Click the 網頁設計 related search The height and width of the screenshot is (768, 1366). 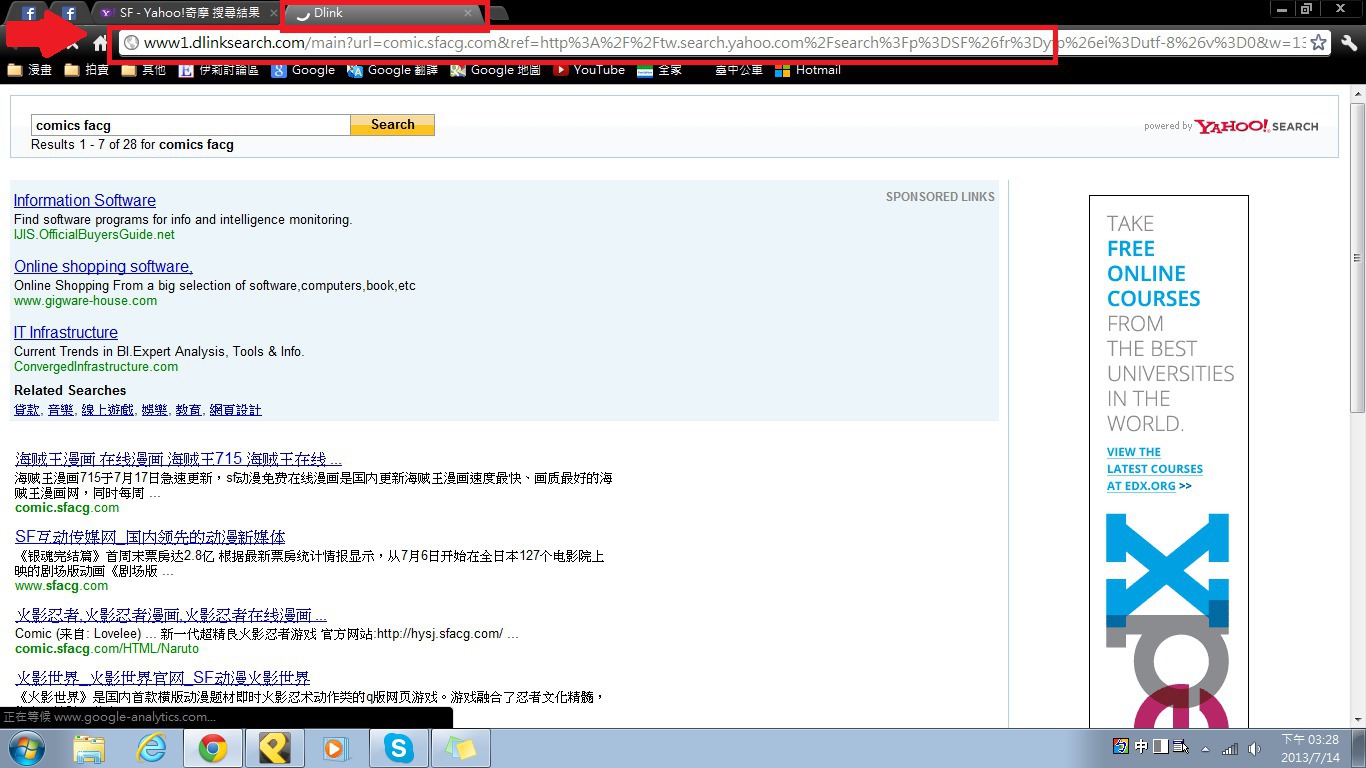235,410
